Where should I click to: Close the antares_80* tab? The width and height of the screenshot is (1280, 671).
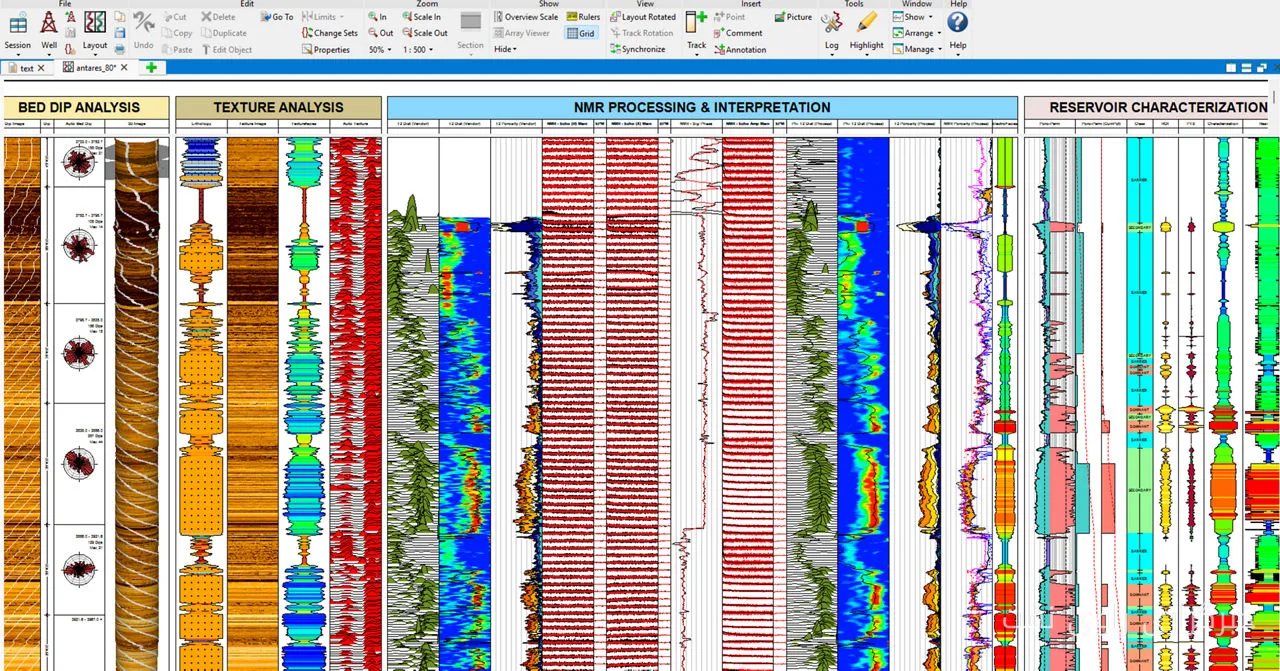coord(122,68)
